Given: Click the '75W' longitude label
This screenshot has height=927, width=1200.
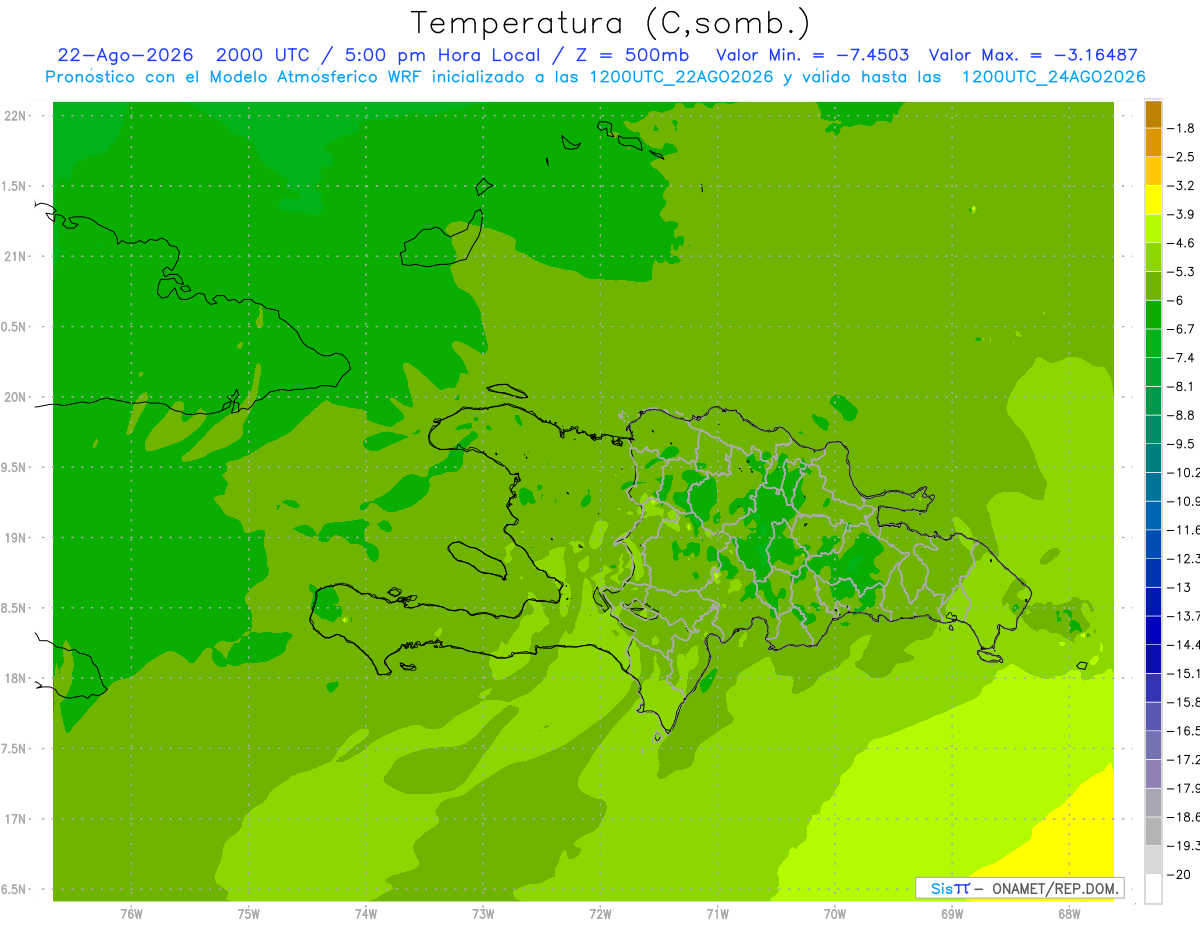Looking at the screenshot, I should [x=249, y=913].
